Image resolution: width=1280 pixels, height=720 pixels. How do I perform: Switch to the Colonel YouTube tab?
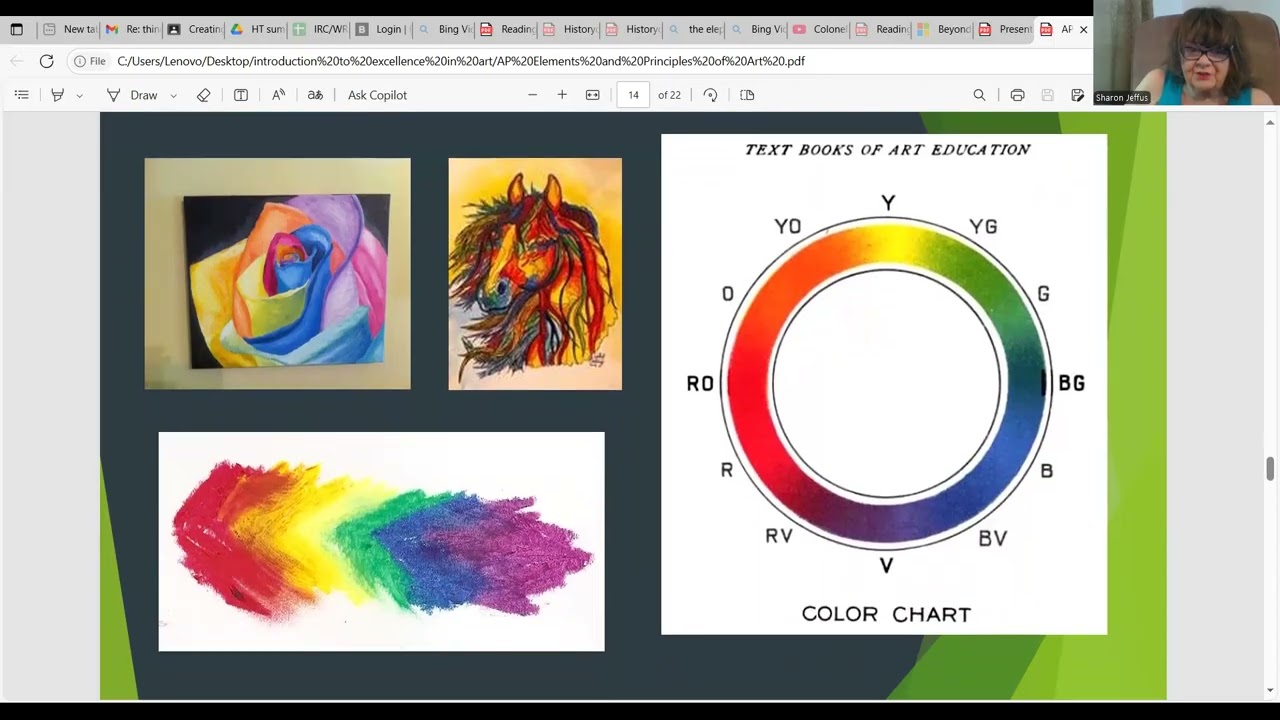tap(818, 29)
